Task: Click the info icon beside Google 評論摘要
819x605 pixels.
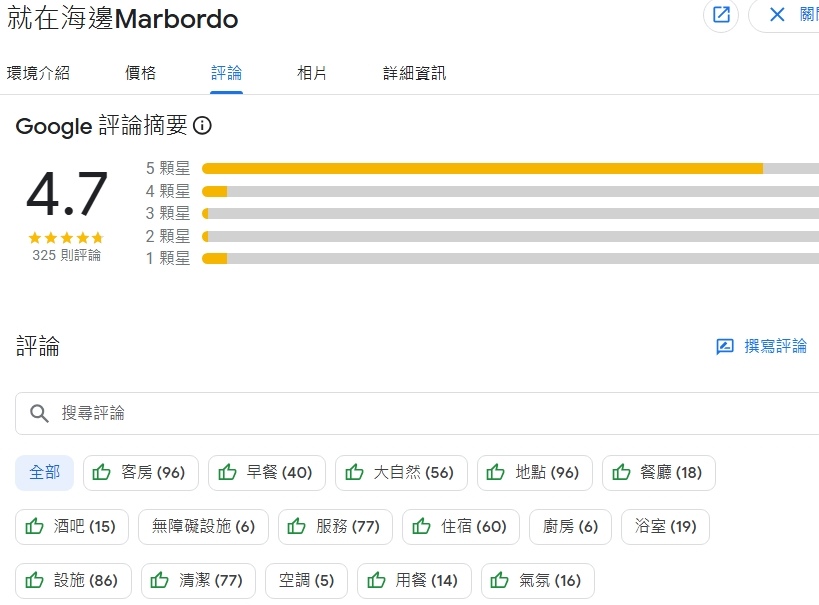Action: pyautogui.click(x=202, y=126)
